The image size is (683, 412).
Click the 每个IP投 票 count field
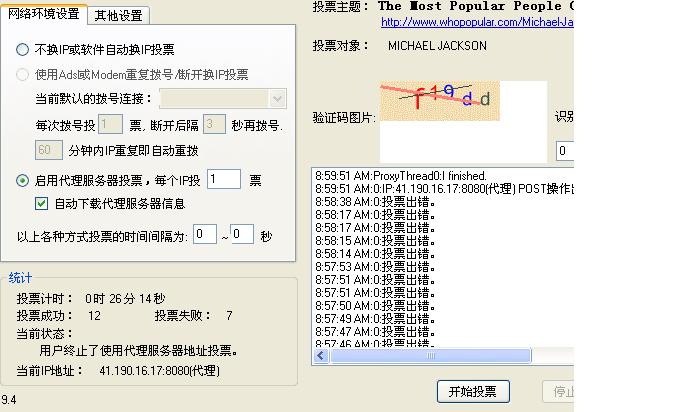(x=223, y=180)
